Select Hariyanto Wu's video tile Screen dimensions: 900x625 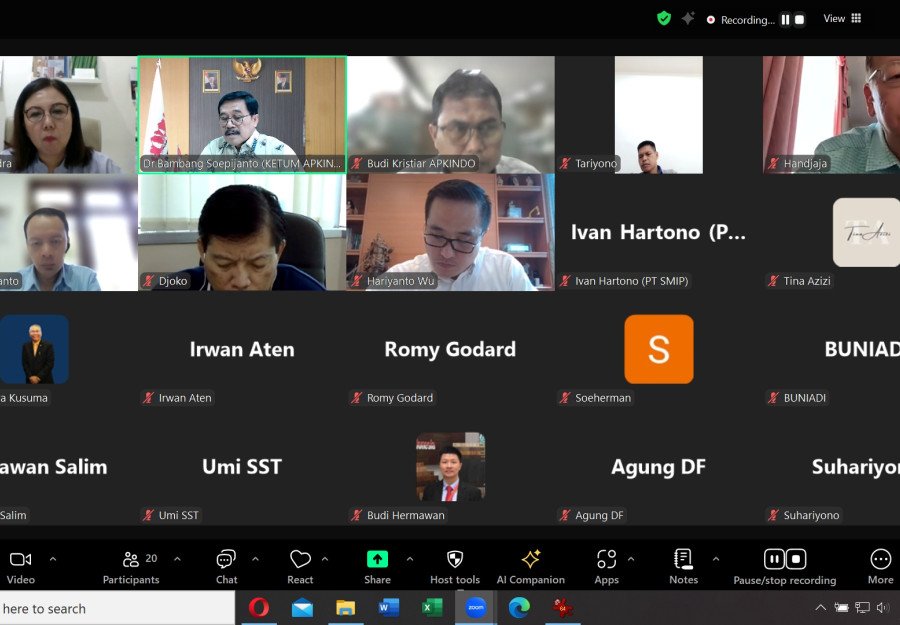(x=451, y=232)
